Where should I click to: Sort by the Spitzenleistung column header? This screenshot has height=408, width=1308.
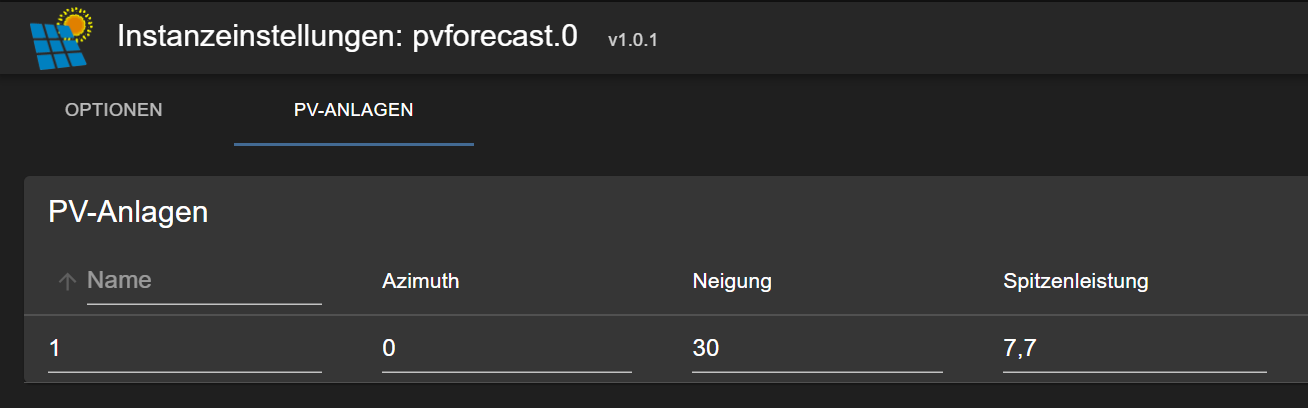click(x=1076, y=281)
